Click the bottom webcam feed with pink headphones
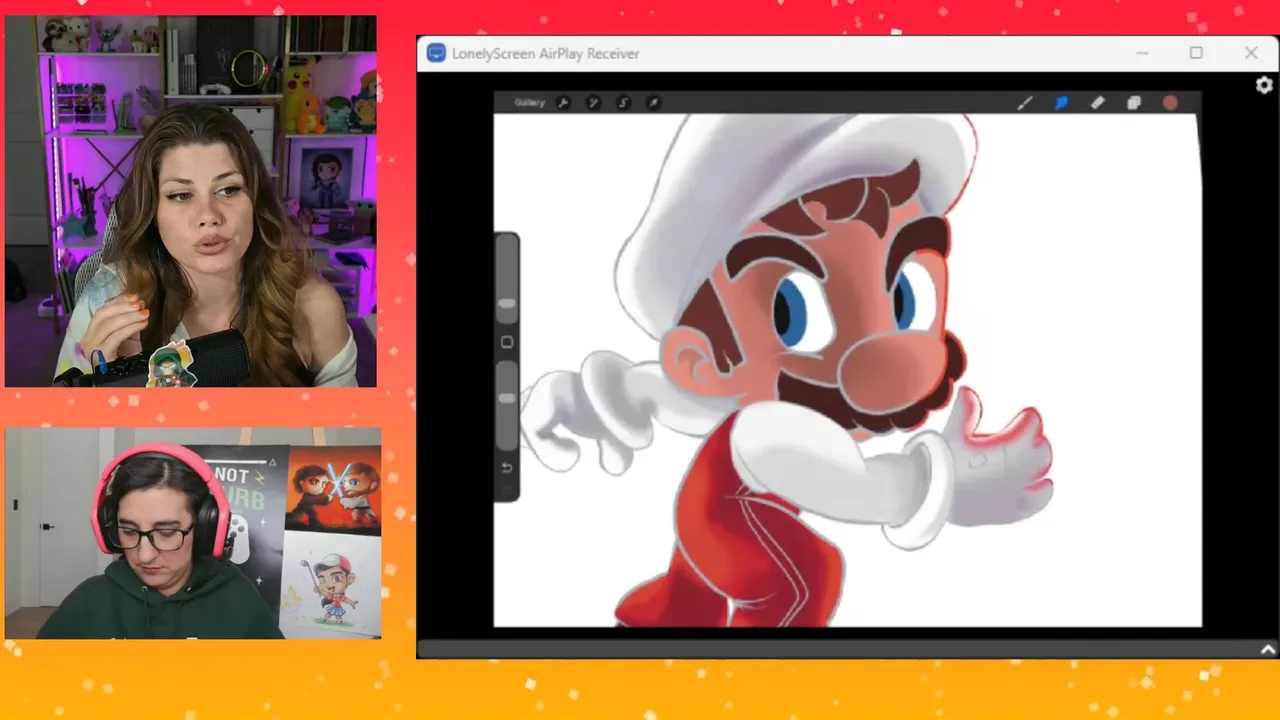 193,533
